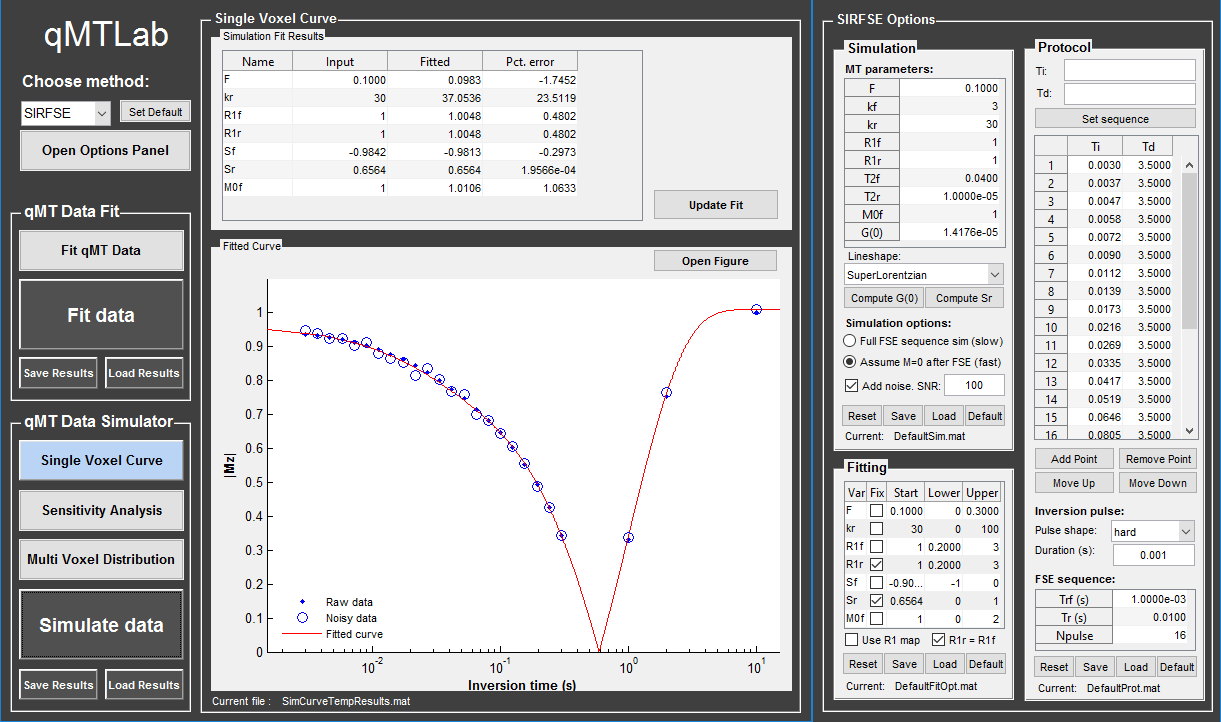Image resolution: width=1221 pixels, height=722 pixels.
Task: Click Open Figure above the plot
Action: [x=714, y=261]
